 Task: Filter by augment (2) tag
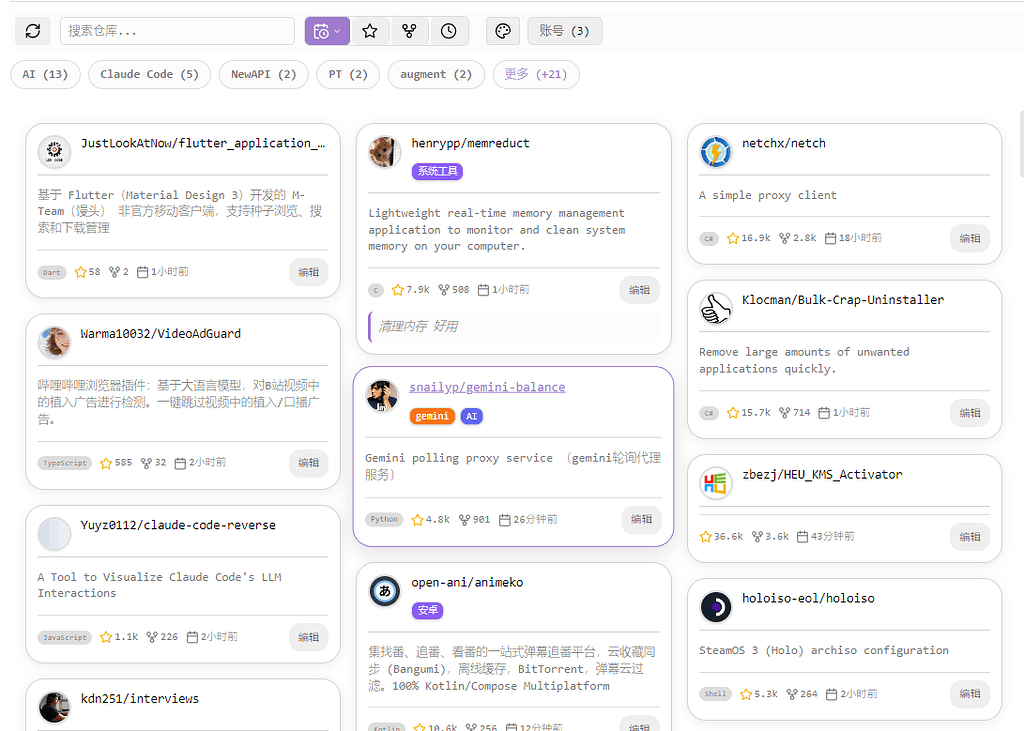point(436,74)
